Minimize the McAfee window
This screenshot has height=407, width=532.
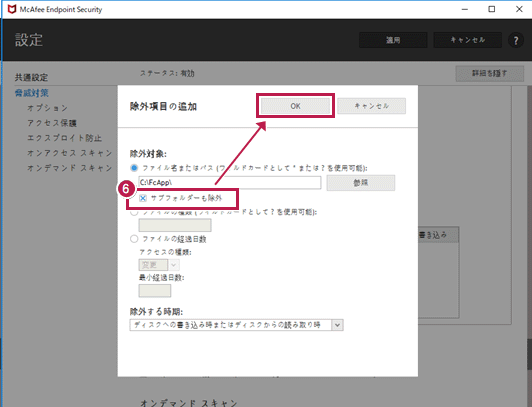click(x=465, y=9)
